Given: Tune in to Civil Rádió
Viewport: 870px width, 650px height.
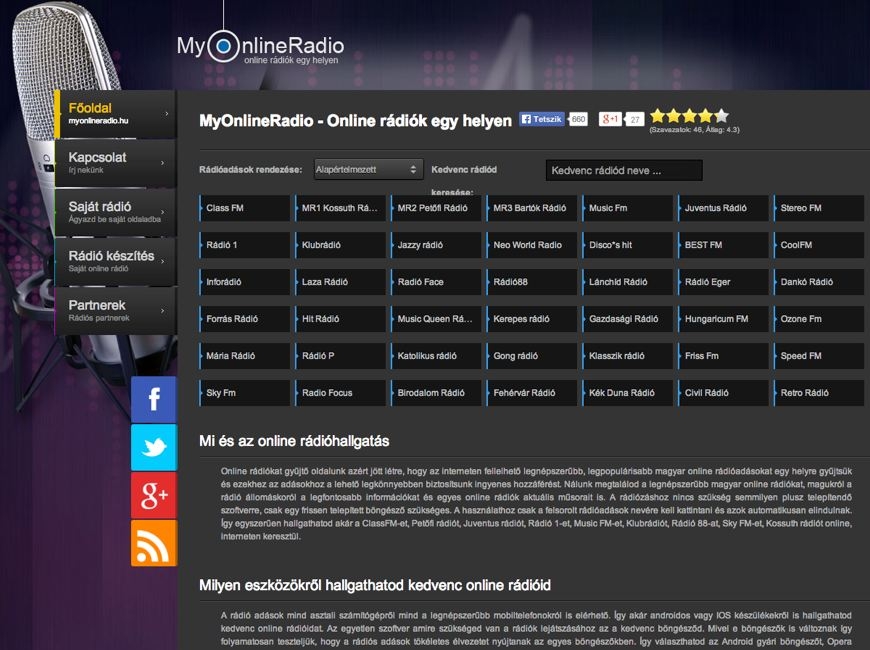Looking at the screenshot, I should click(x=723, y=393).
